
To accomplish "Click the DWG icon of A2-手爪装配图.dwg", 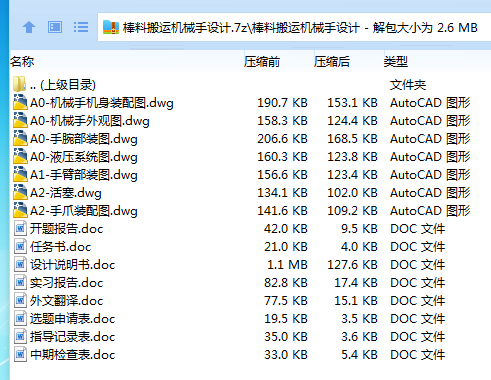I will click(x=20, y=210).
